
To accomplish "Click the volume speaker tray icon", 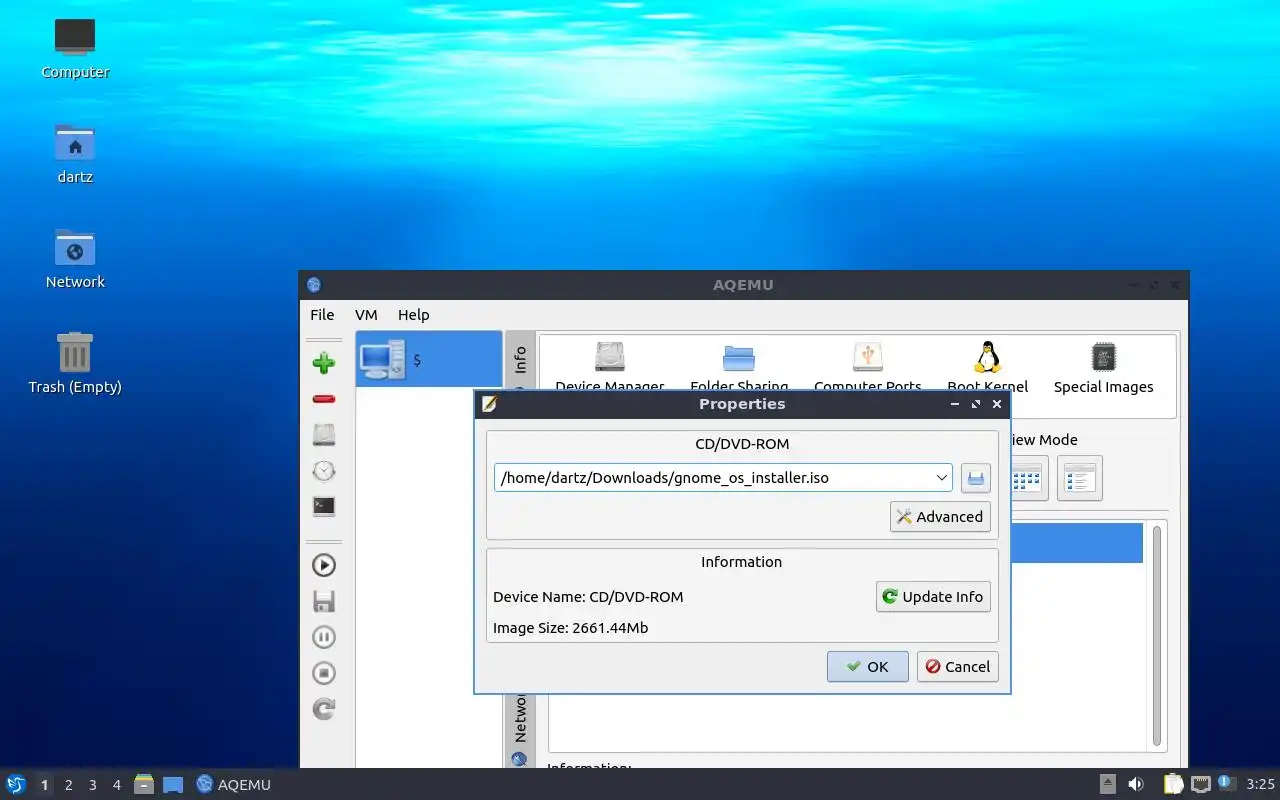I will point(1136,785).
